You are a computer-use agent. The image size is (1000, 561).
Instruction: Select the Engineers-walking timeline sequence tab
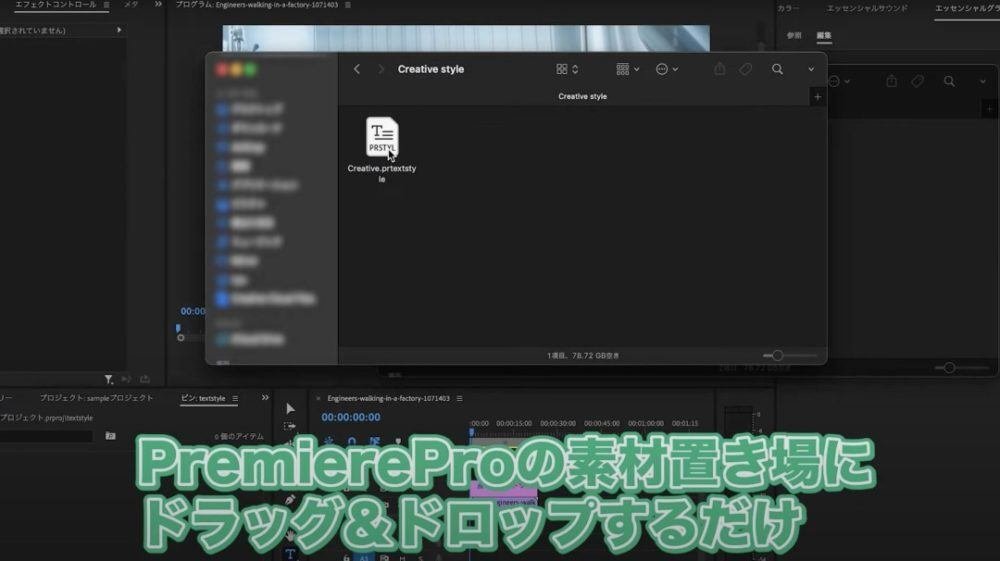(x=388, y=398)
